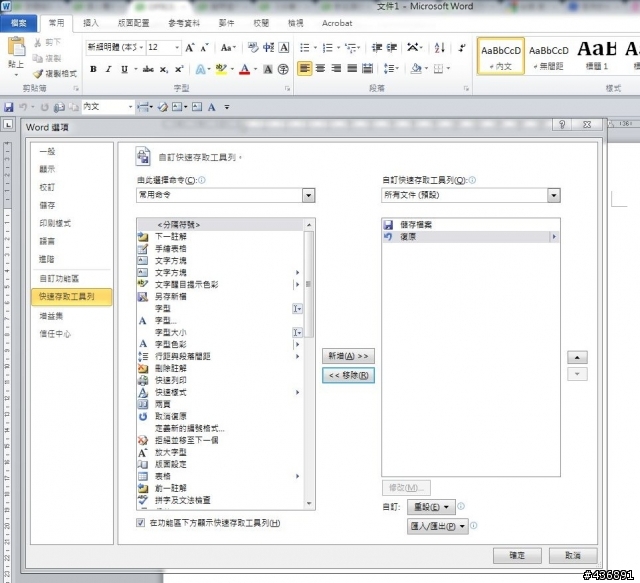
Task: Click the bullets list icon
Action: tap(304, 48)
